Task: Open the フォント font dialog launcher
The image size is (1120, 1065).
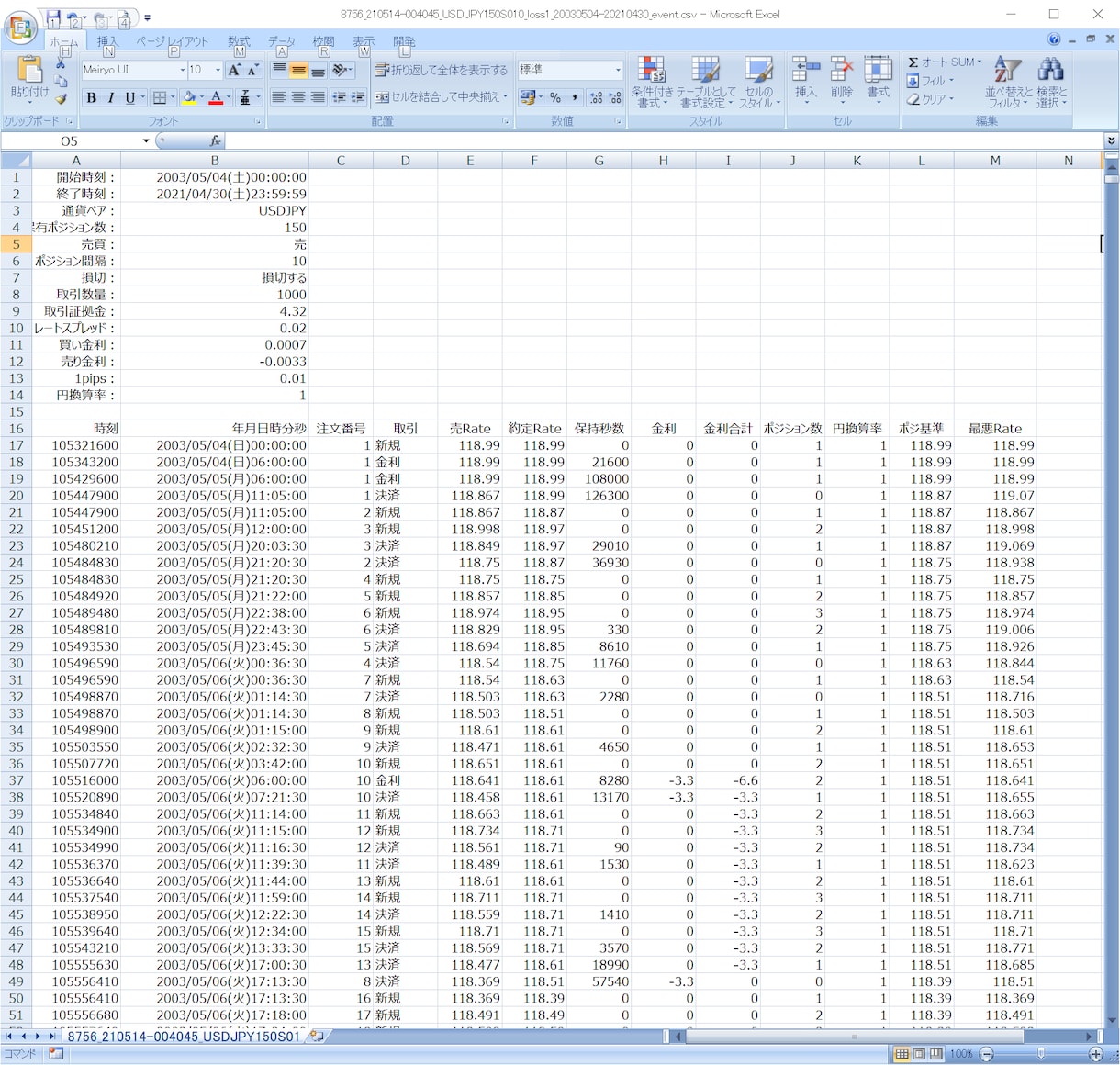Action: 257,121
